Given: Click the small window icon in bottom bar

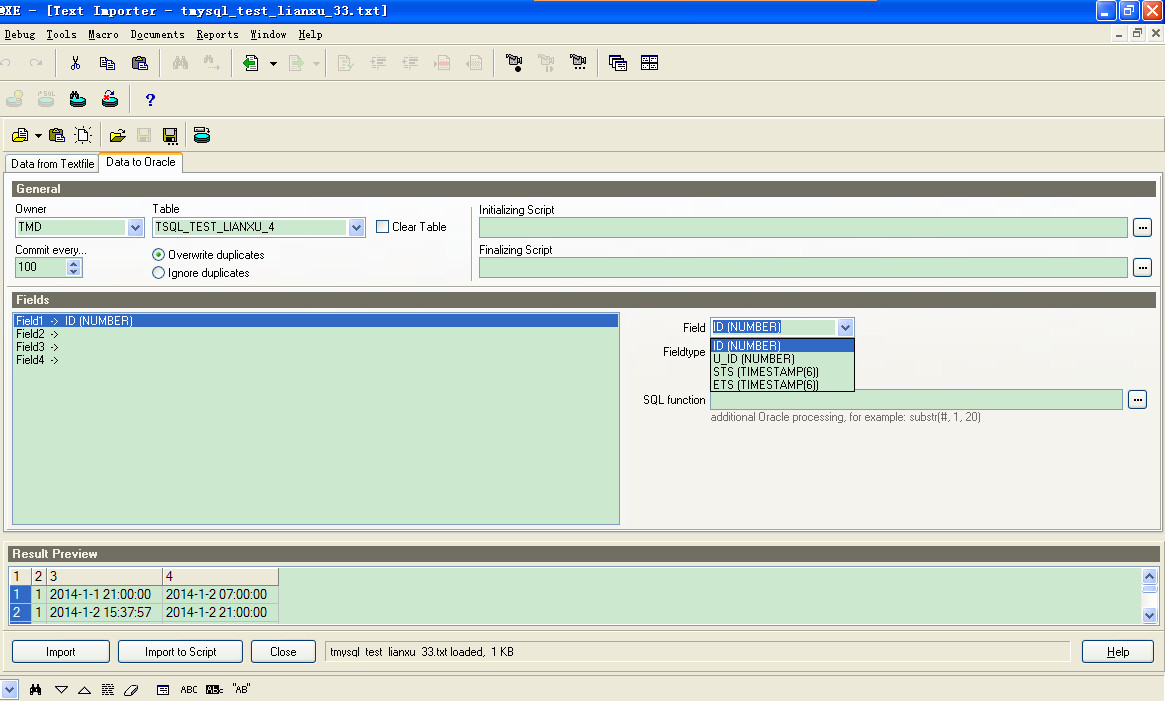Looking at the screenshot, I should pyautogui.click(x=163, y=690).
